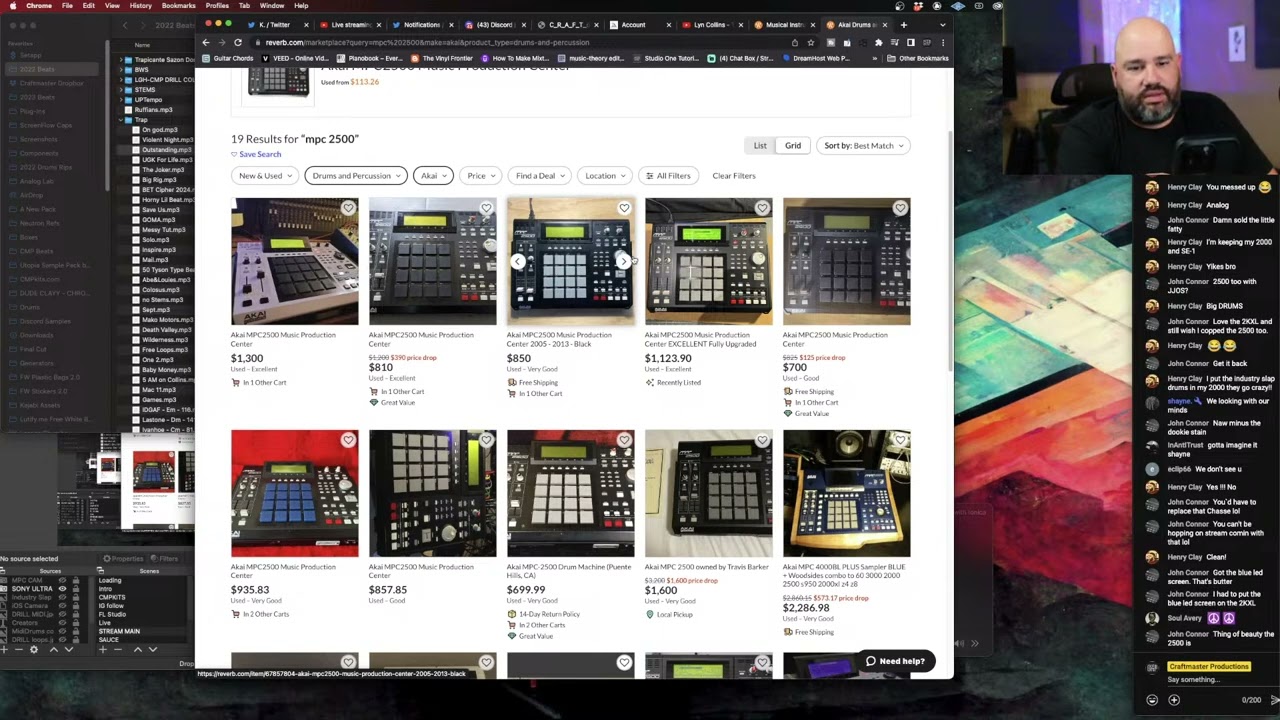Toggle lock on SONY ULTRA source
The image size is (1280, 720).
(77, 589)
